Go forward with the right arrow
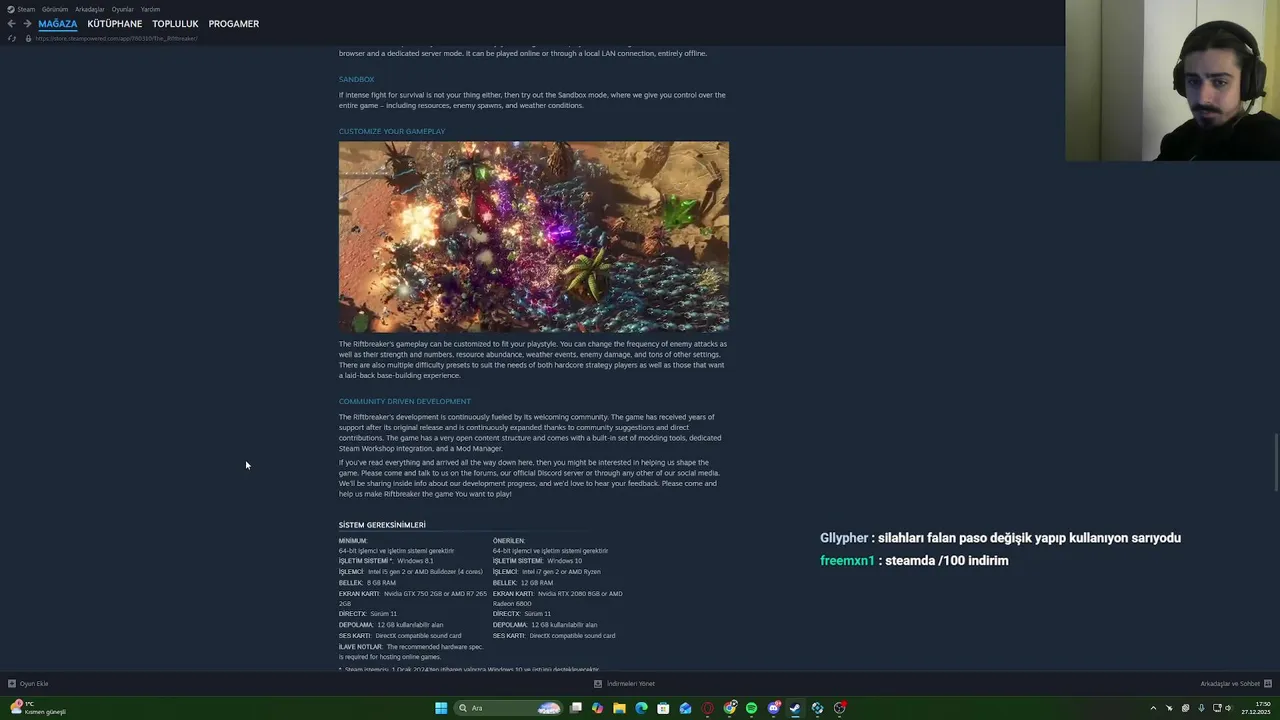The width and height of the screenshot is (1280, 720). click(26, 24)
